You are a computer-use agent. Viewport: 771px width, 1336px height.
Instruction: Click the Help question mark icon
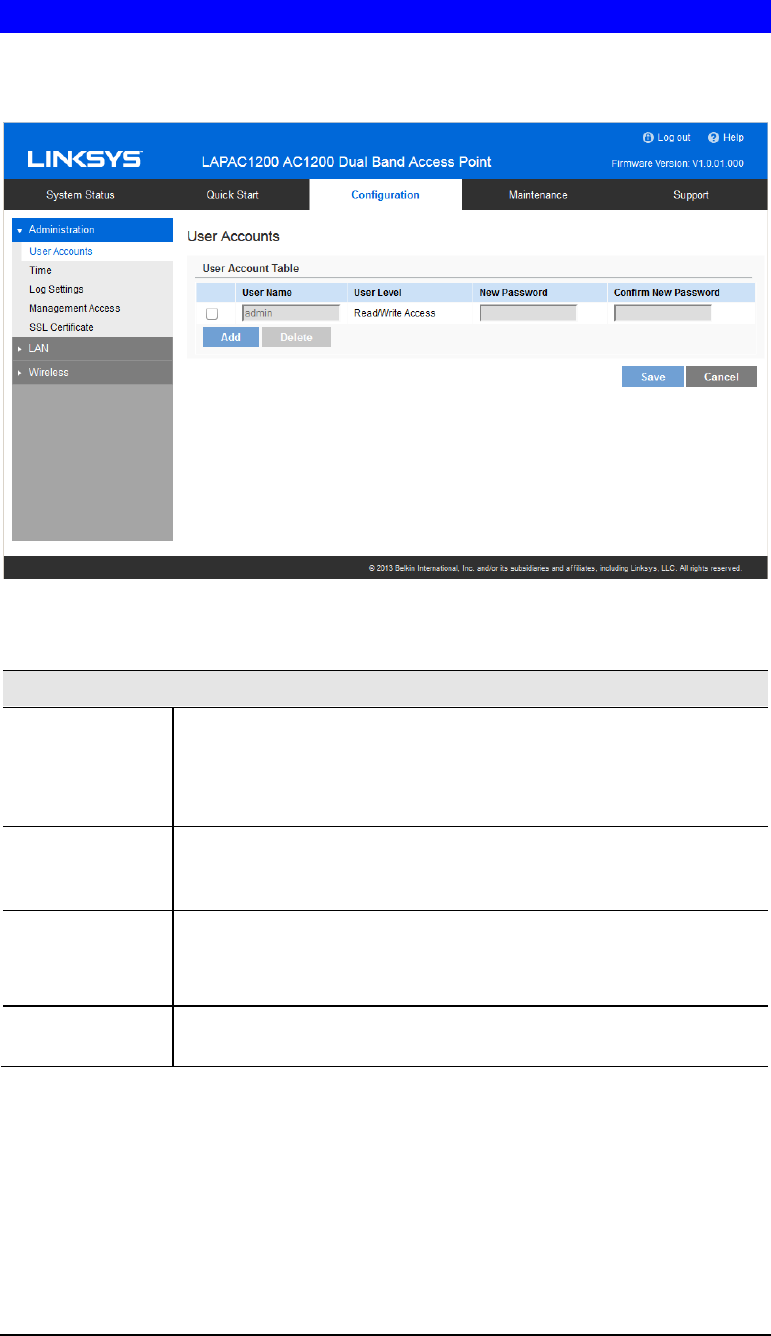(714, 138)
